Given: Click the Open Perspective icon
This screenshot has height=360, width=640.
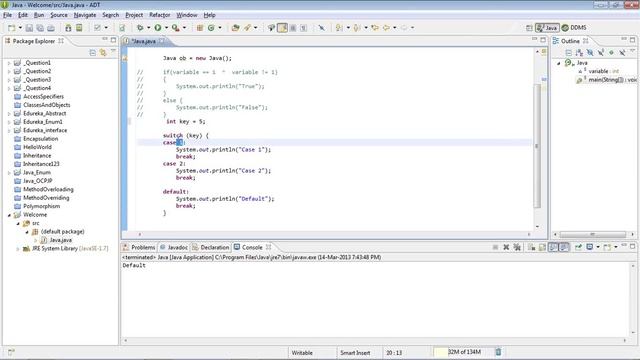Looking at the screenshot, I should coord(529,28).
